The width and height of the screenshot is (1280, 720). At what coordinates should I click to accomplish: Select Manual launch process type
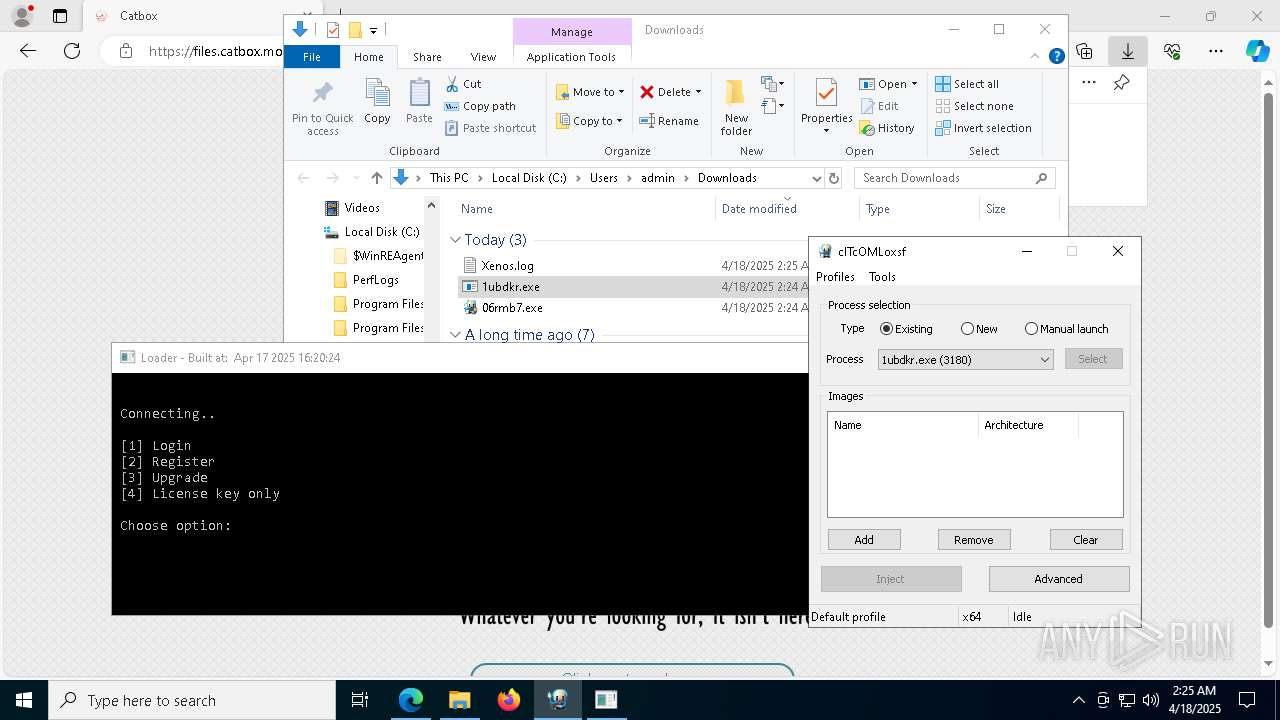(1066, 329)
